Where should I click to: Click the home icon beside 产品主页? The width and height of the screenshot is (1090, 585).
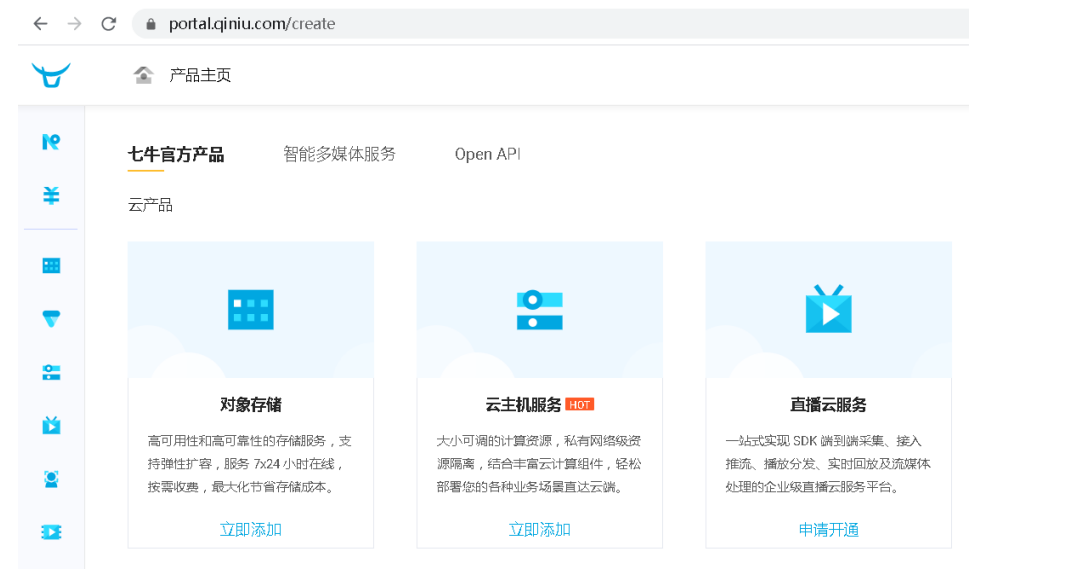[143, 74]
